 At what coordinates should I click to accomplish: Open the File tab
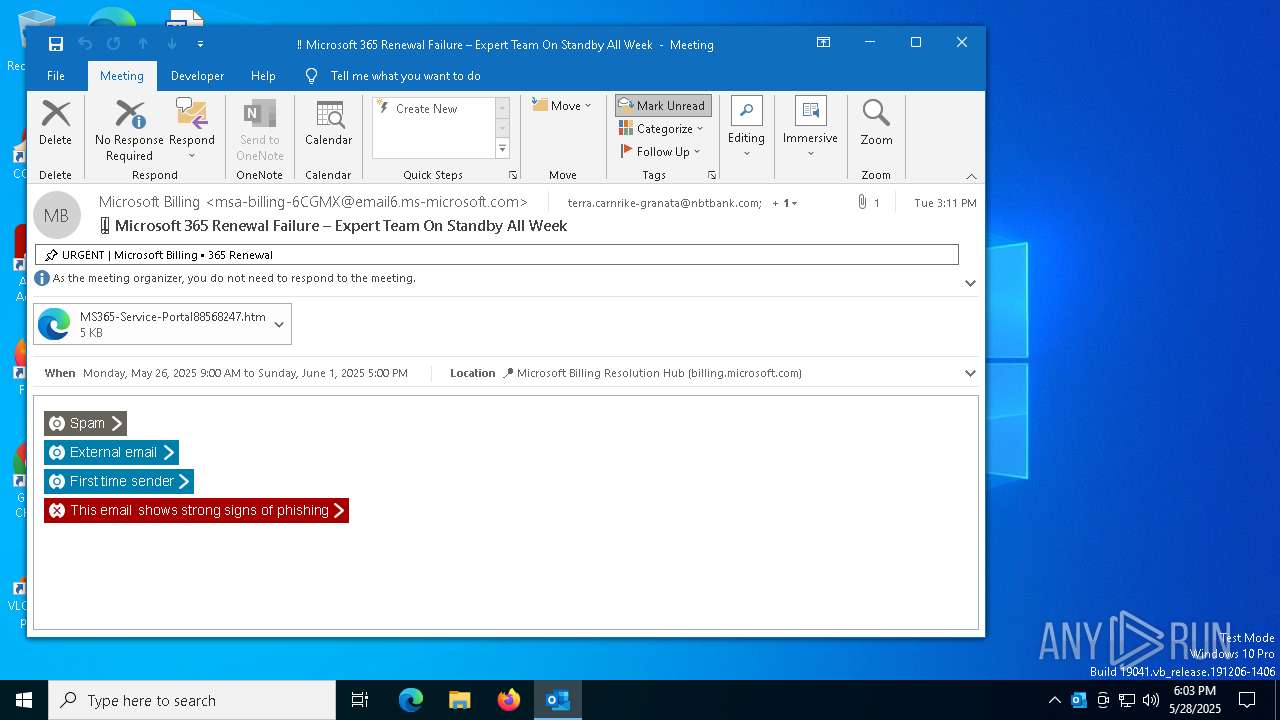coord(56,76)
